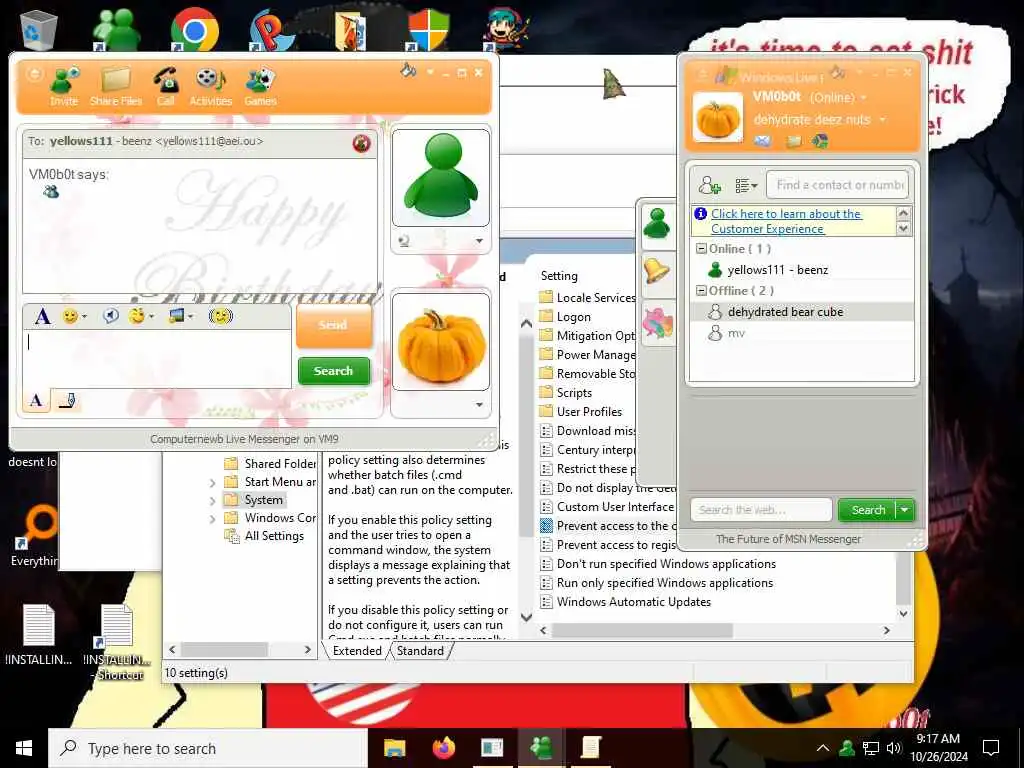Click the webcam icon under contact's avatar
This screenshot has width=1024, height=768.
404,241
